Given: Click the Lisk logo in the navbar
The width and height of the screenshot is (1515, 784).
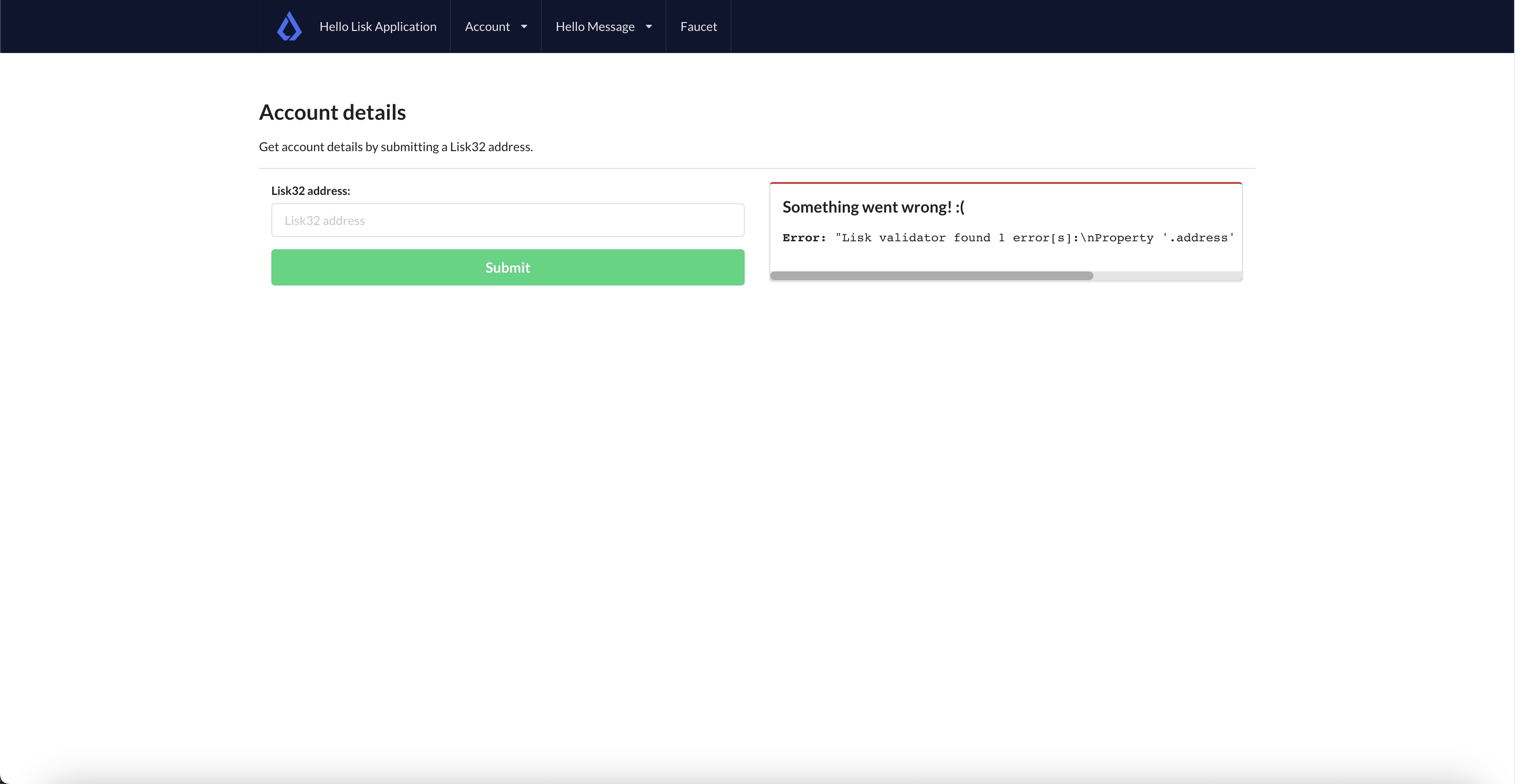Looking at the screenshot, I should [x=289, y=26].
